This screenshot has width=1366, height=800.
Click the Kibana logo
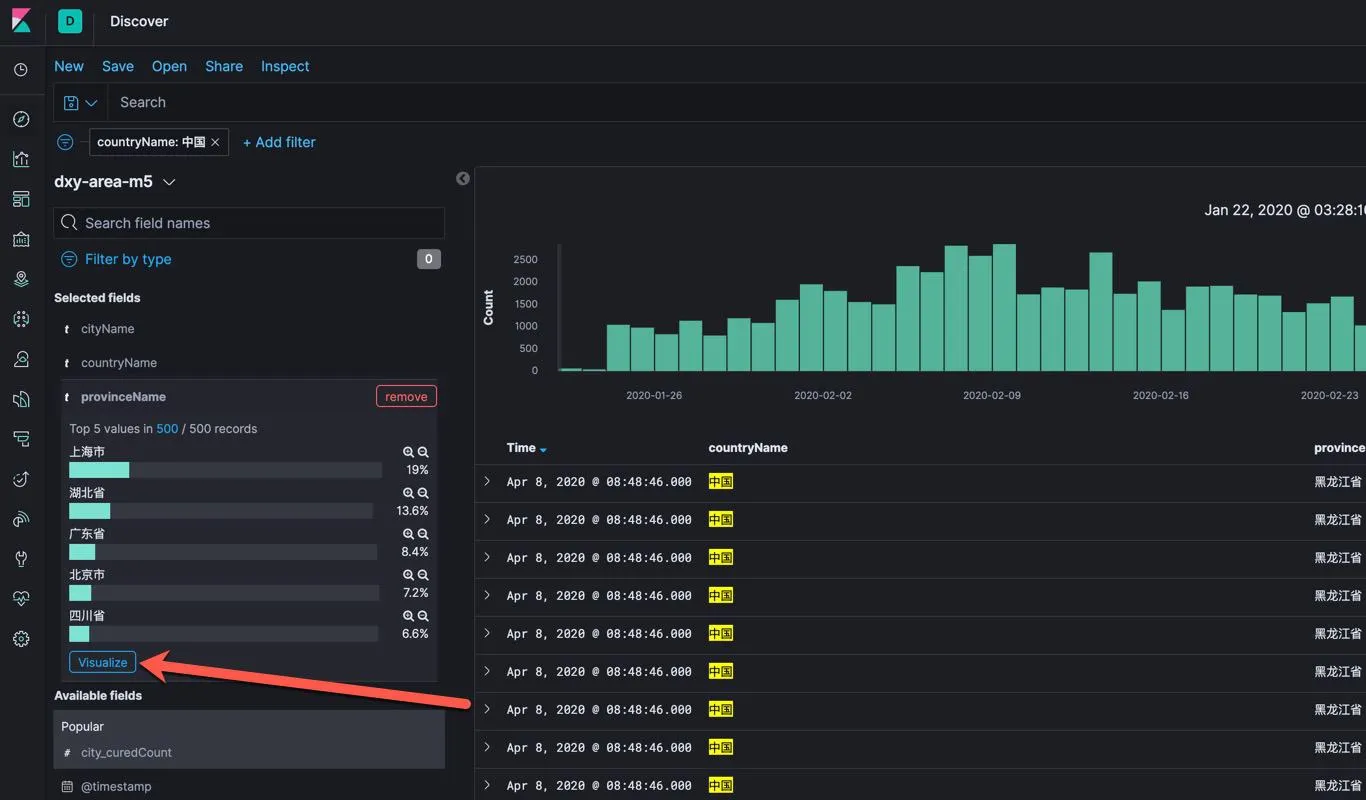pyautogui.click(x=21, y=21)
